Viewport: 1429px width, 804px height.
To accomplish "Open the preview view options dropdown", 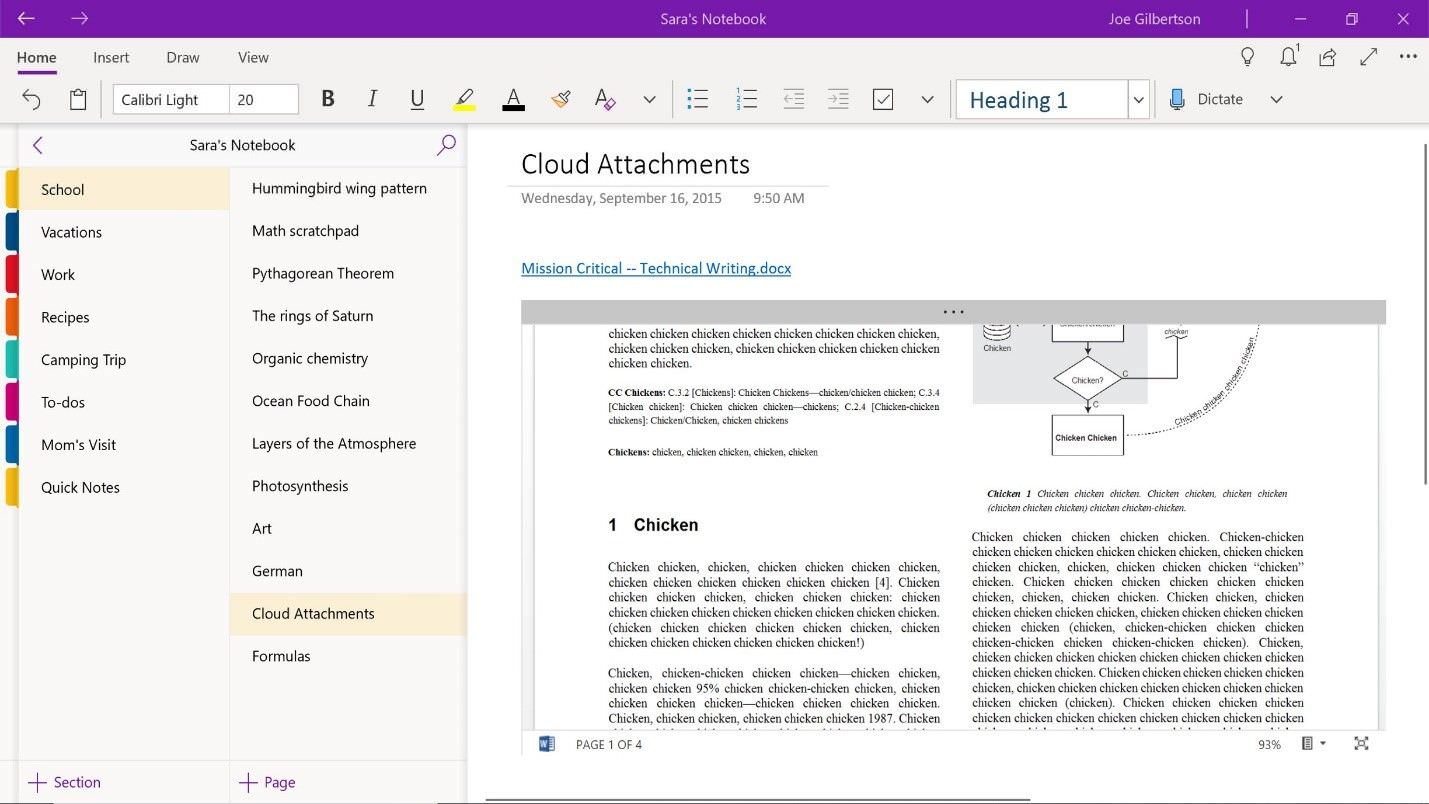I will 1313,744.
